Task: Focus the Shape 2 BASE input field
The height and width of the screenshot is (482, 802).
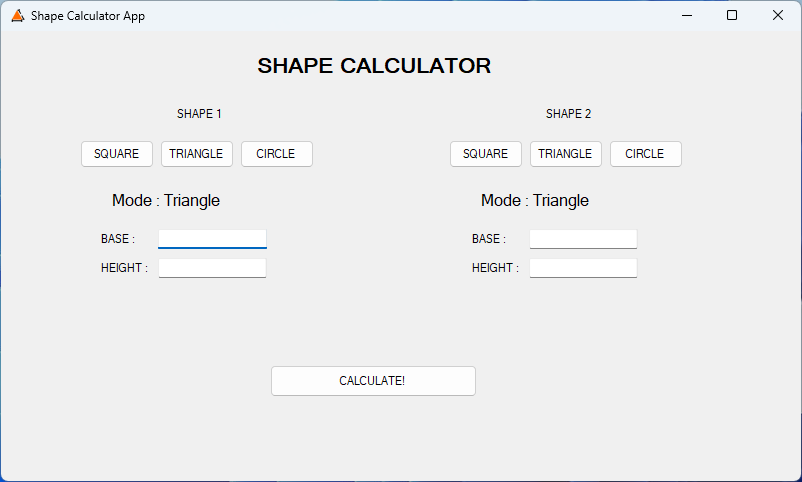Action: 583,239
